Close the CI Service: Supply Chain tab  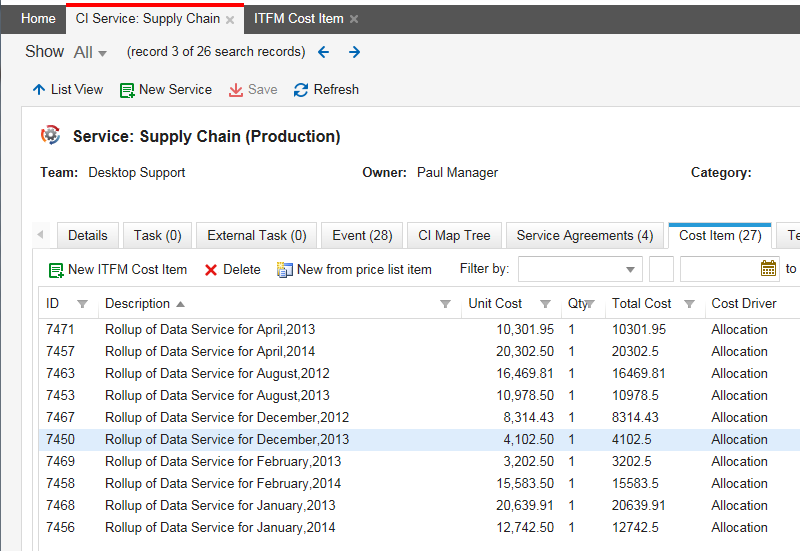pyautogui.click(x=230, y=20)
